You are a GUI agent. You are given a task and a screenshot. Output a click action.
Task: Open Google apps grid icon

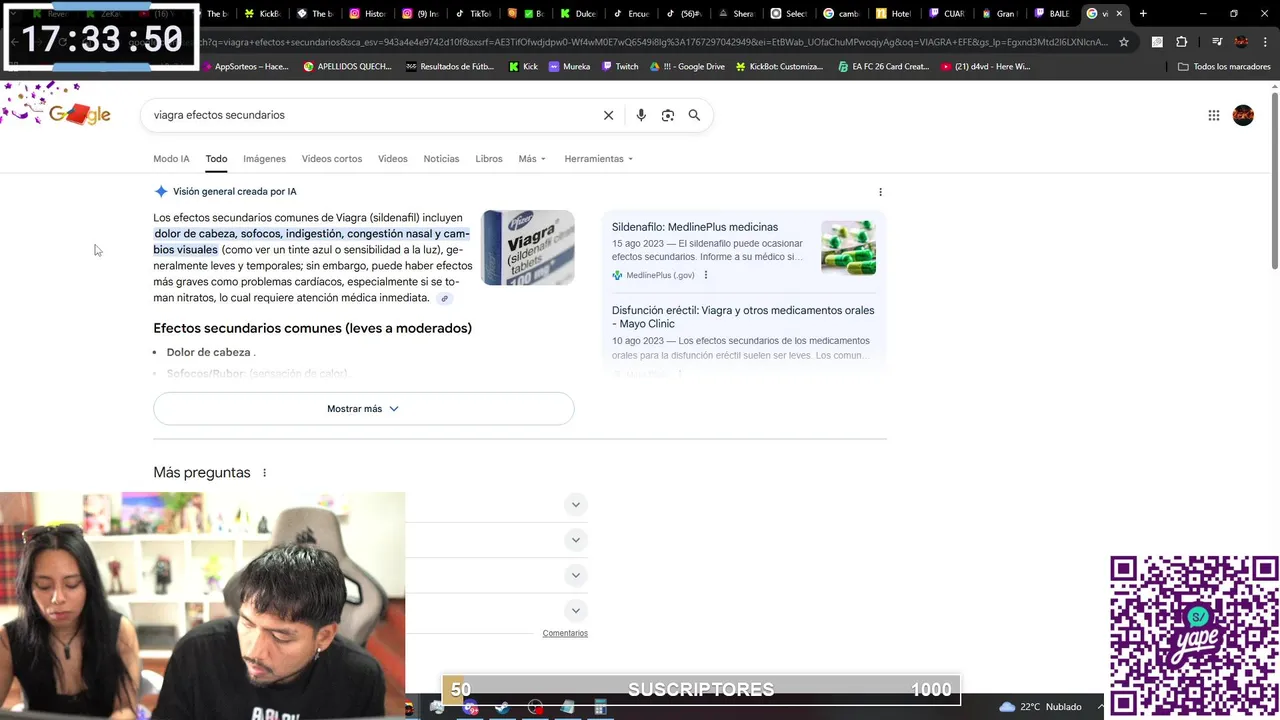point(1213,115)
